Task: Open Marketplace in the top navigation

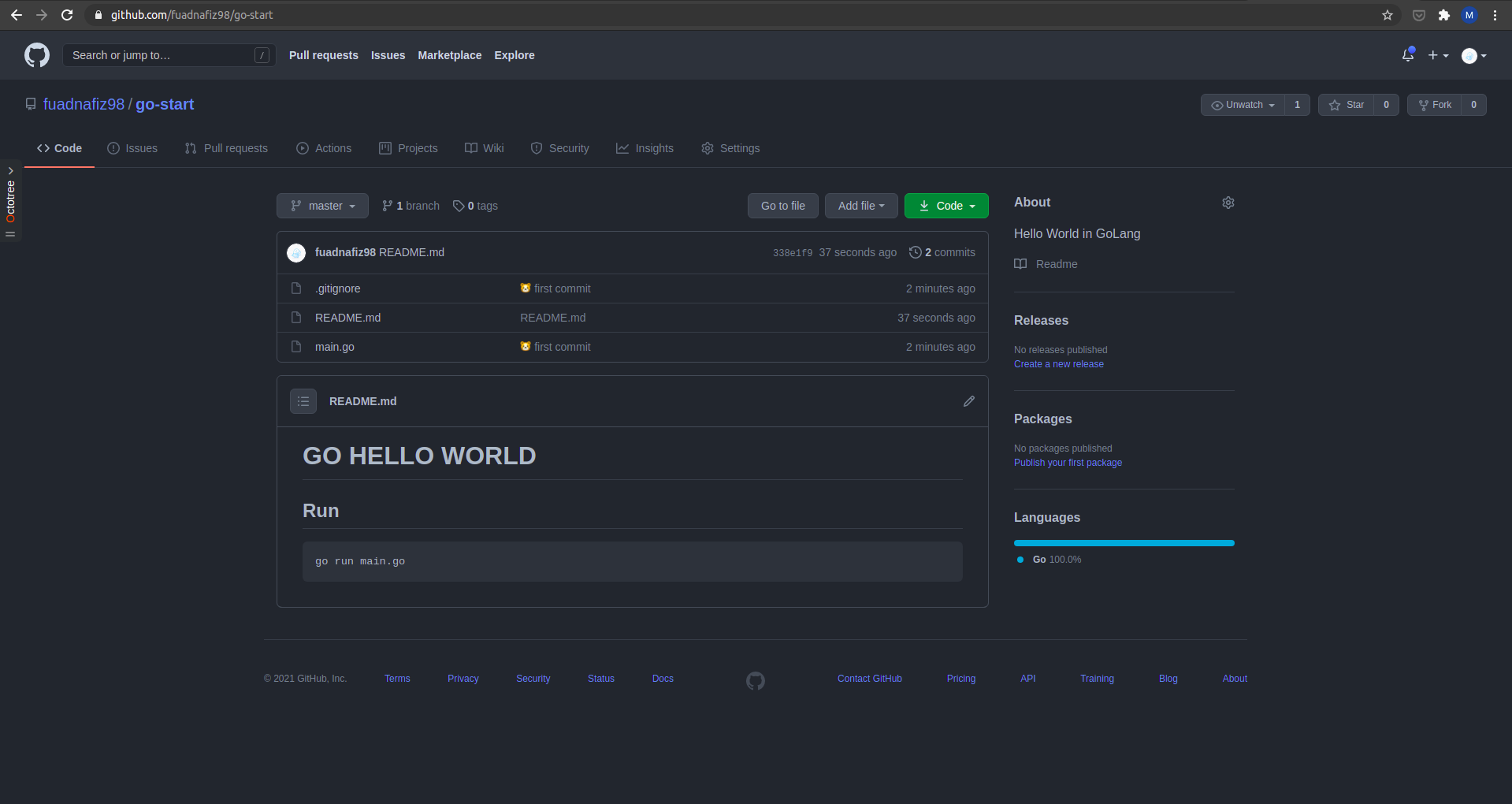Action: click(x=450, y=55)
